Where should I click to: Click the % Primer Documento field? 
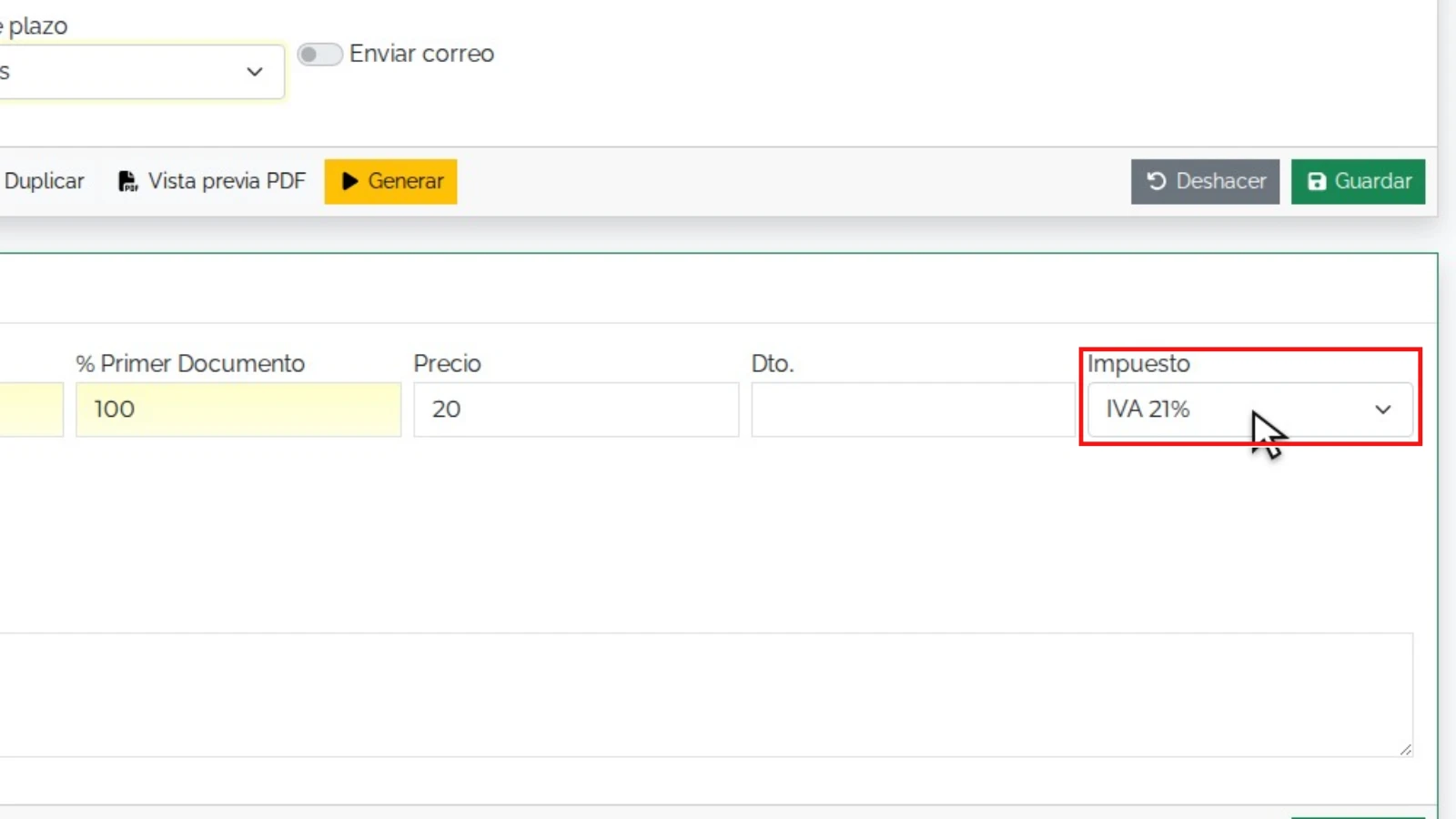click(x=238, y=409)
